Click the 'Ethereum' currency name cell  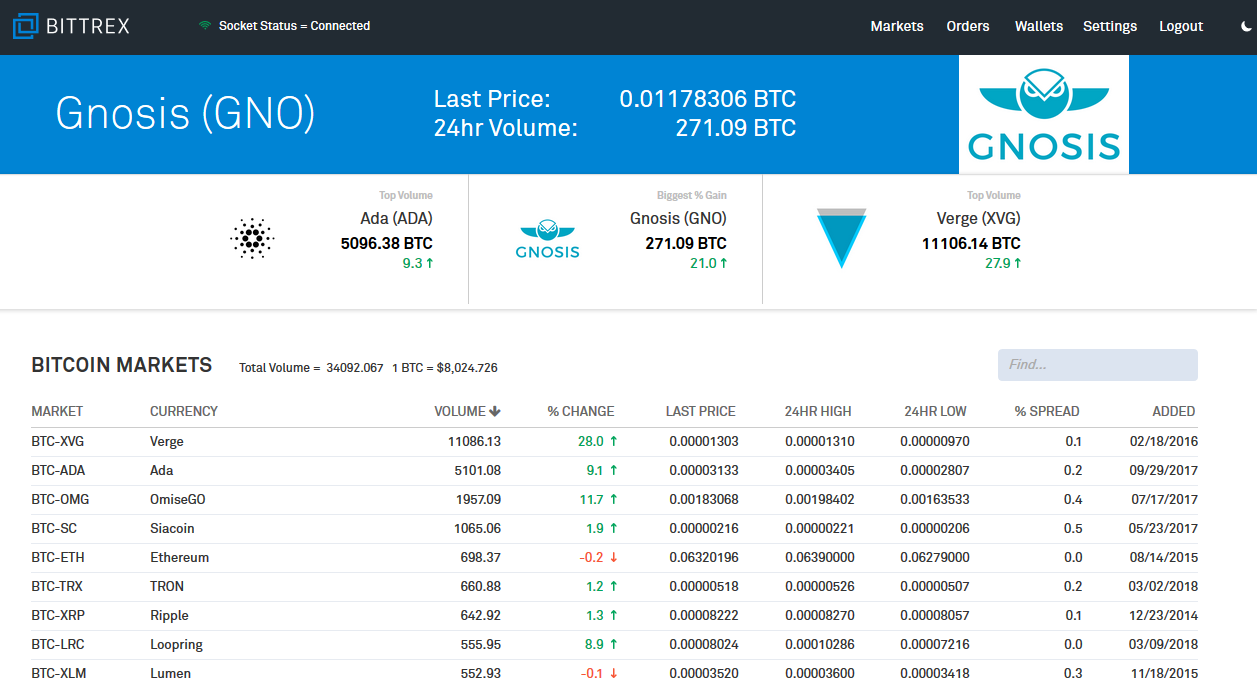click(180, 557)
